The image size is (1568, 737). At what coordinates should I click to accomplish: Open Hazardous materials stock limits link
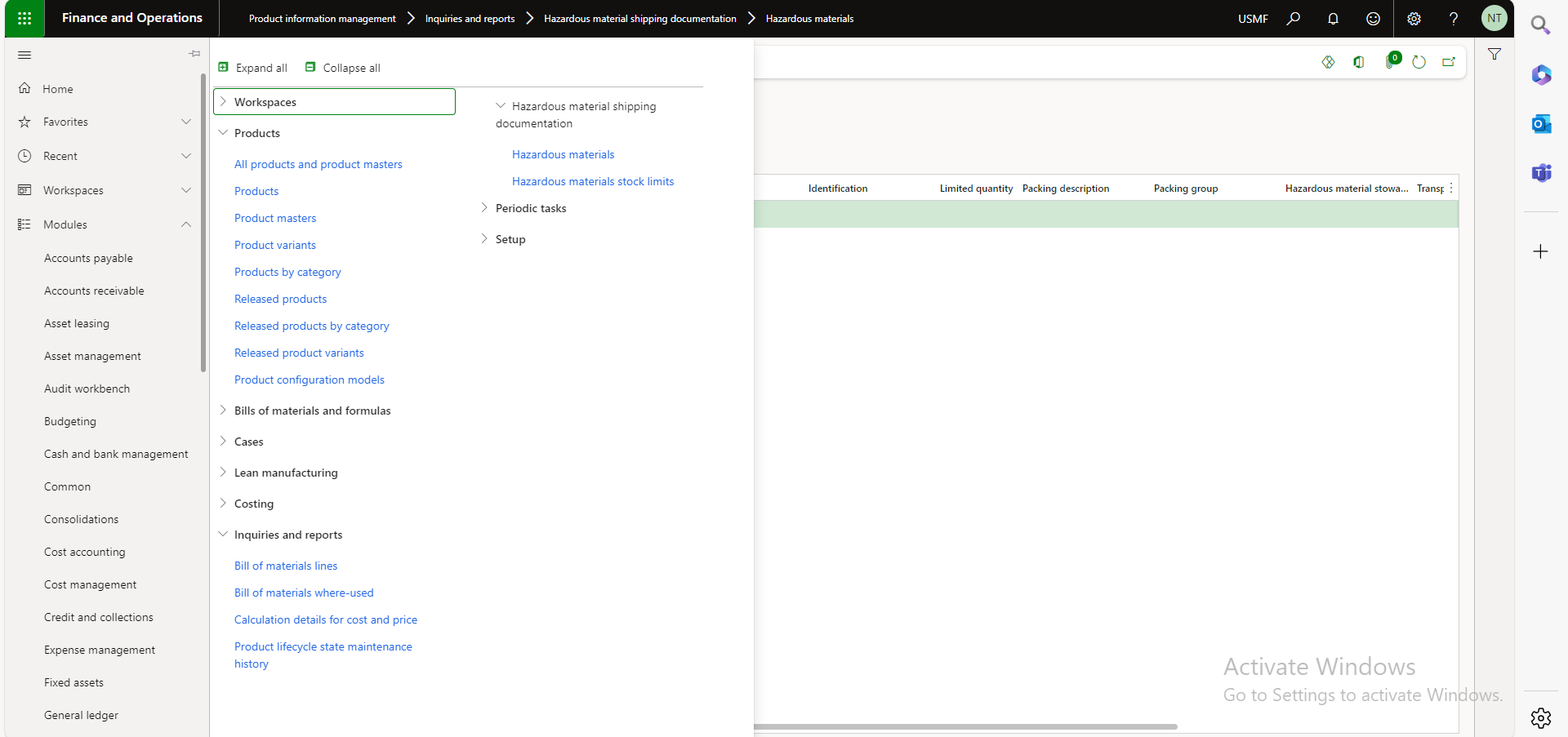(x=593, y=181)
